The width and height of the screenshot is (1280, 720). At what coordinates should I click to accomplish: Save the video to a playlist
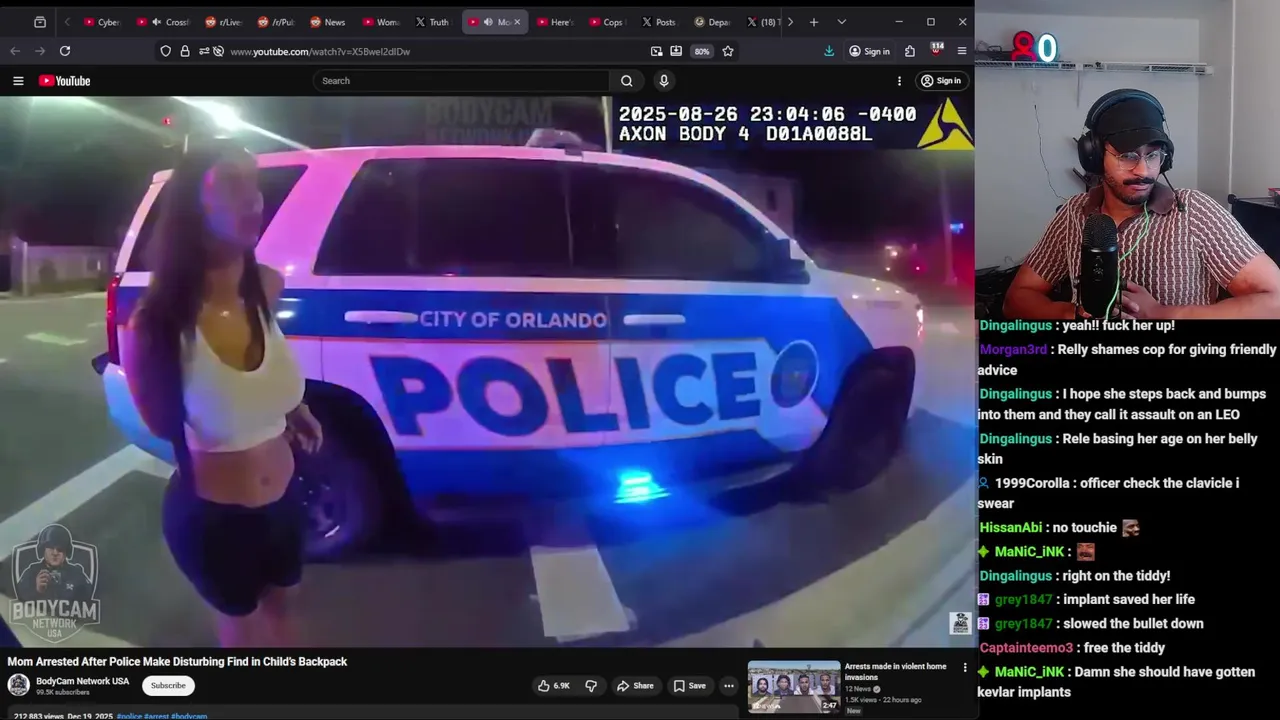(689, 686)
